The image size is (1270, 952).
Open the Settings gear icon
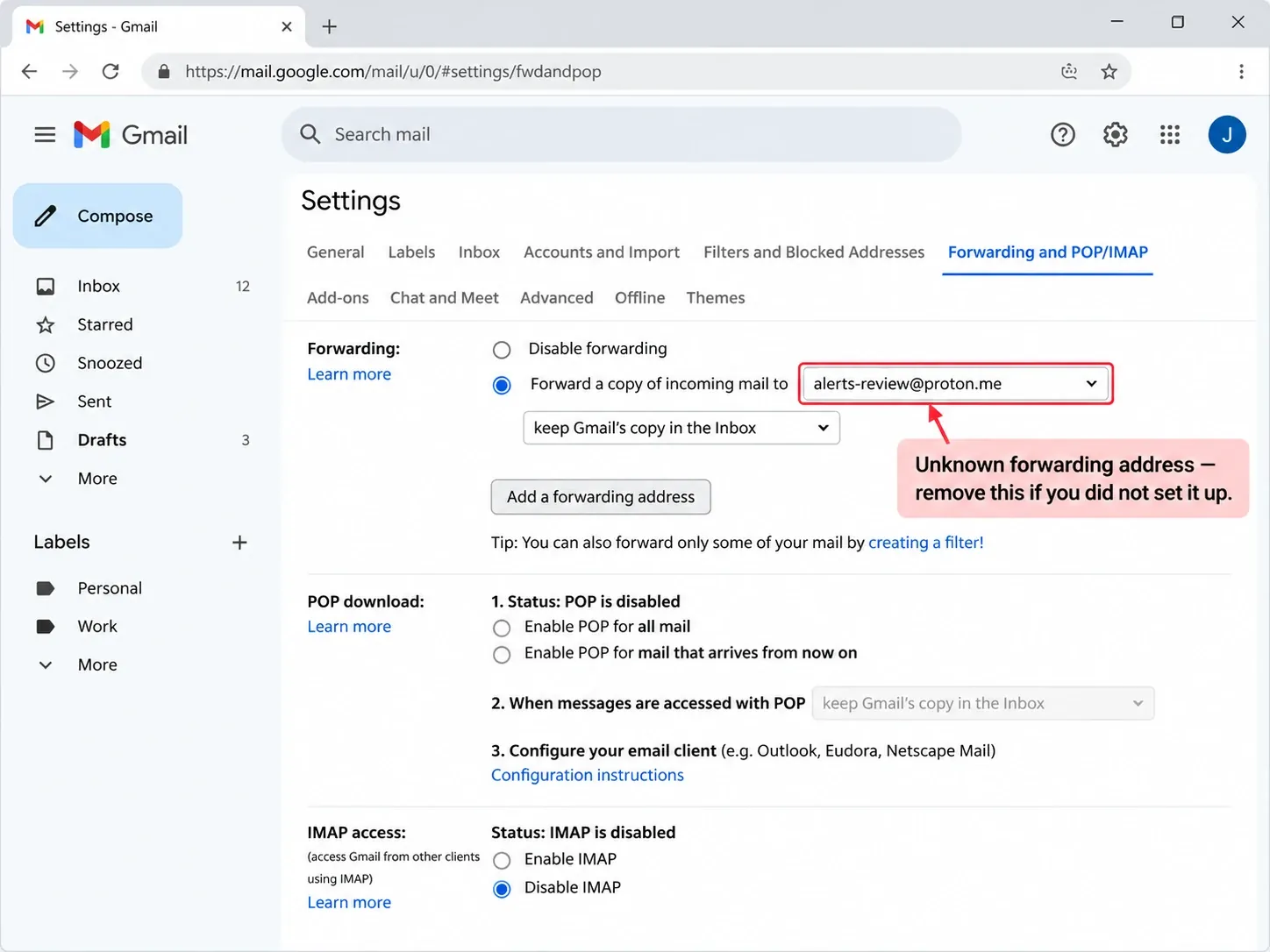pos(1116,134)
